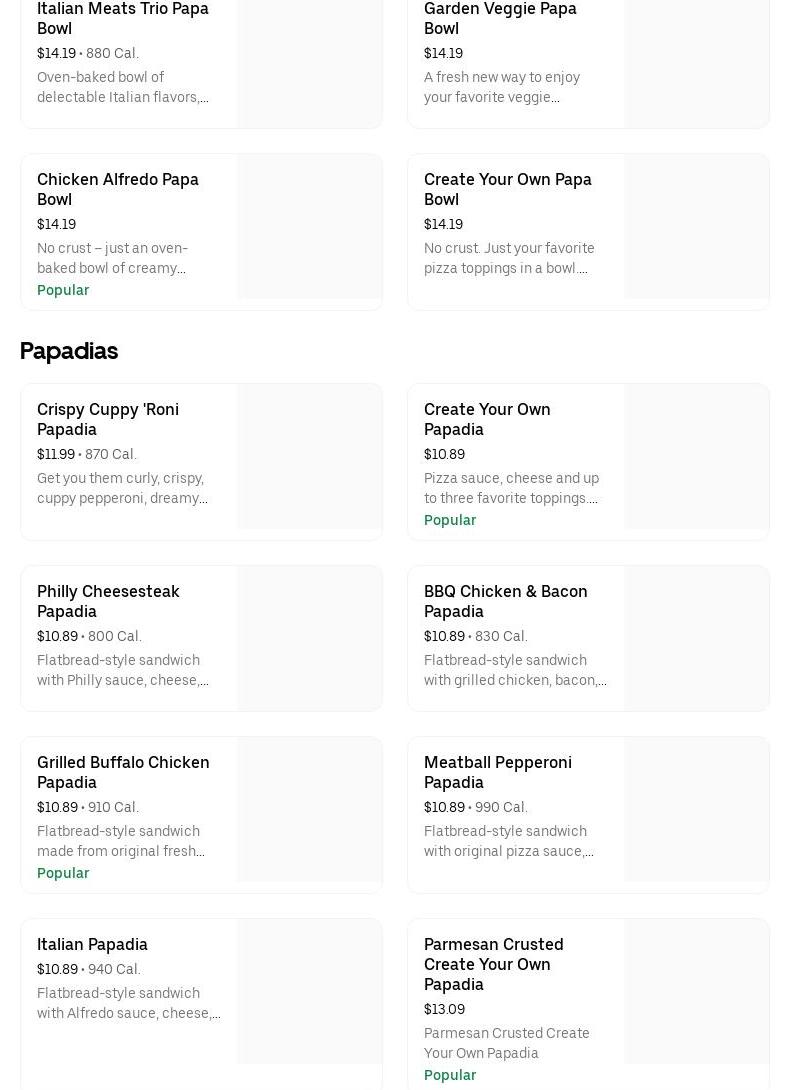This screenshot has height=1090, width=804.
Task: Click the Popular tag under Grilled Buffalo Chicken
Action: (x=63, y=873)
